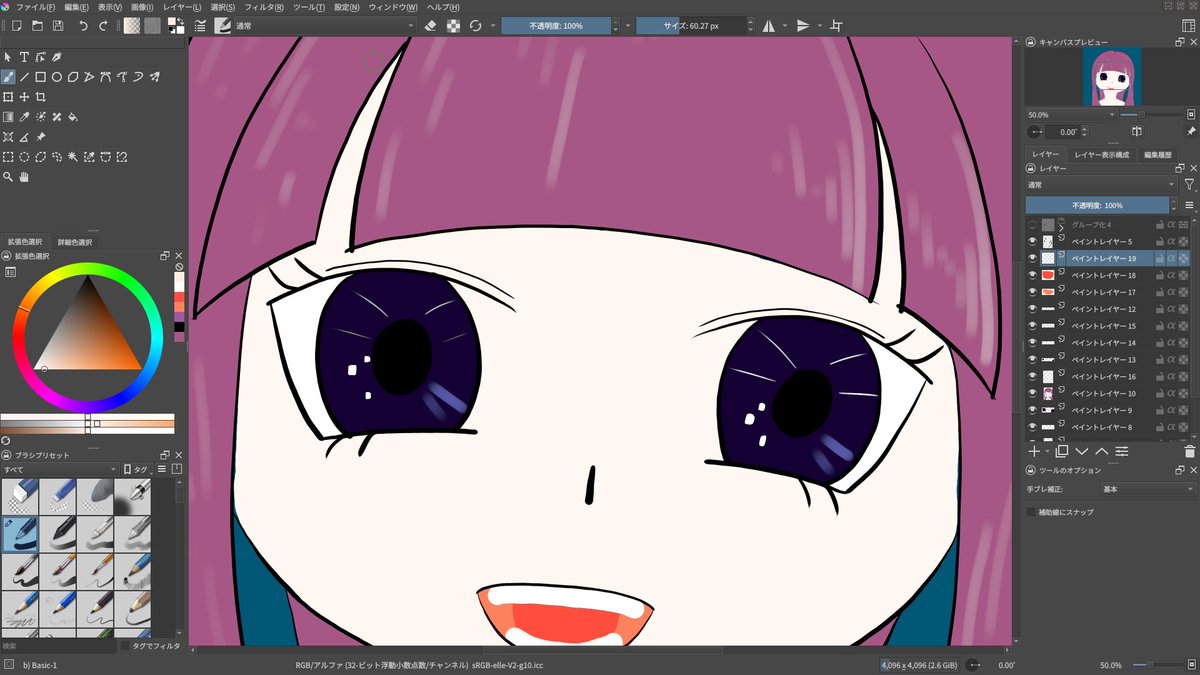The height and width of the screenshot is (675, 1200).
Task: Hide ペイントレイヤー 18 with its eye icon
Action: 1033,275
